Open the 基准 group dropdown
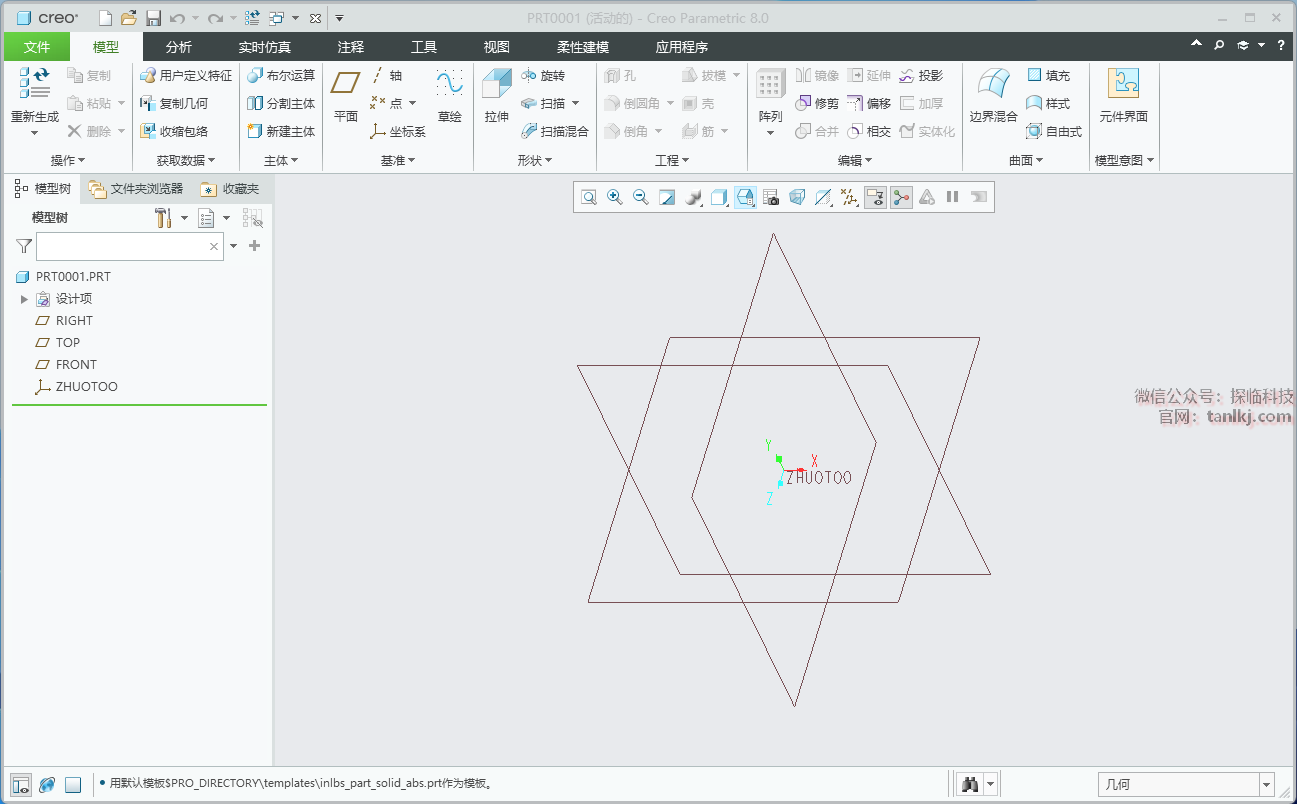This screenshot has height=804, width=1297. (398, 160)
